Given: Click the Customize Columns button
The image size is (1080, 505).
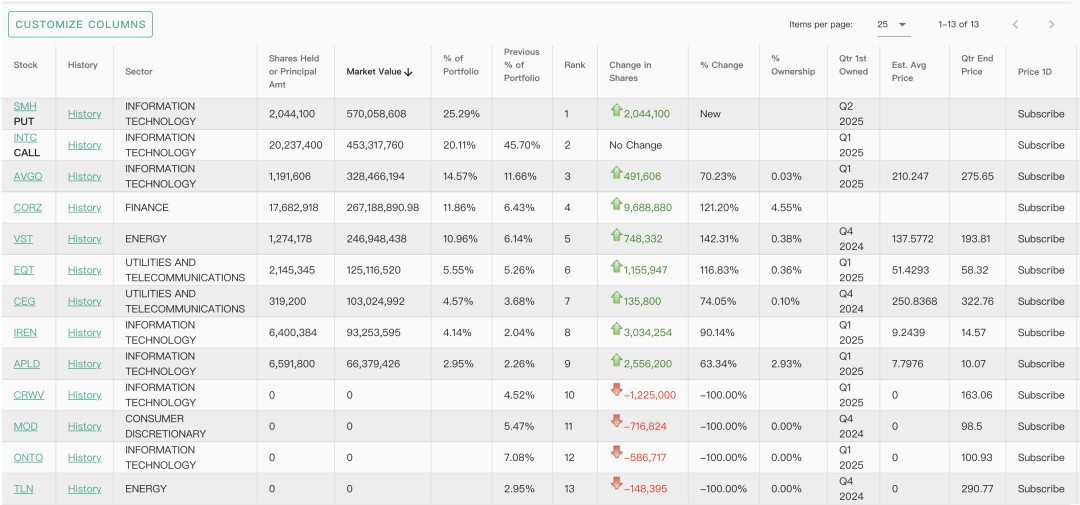Looking at the screenshot, I should [80, 24].
